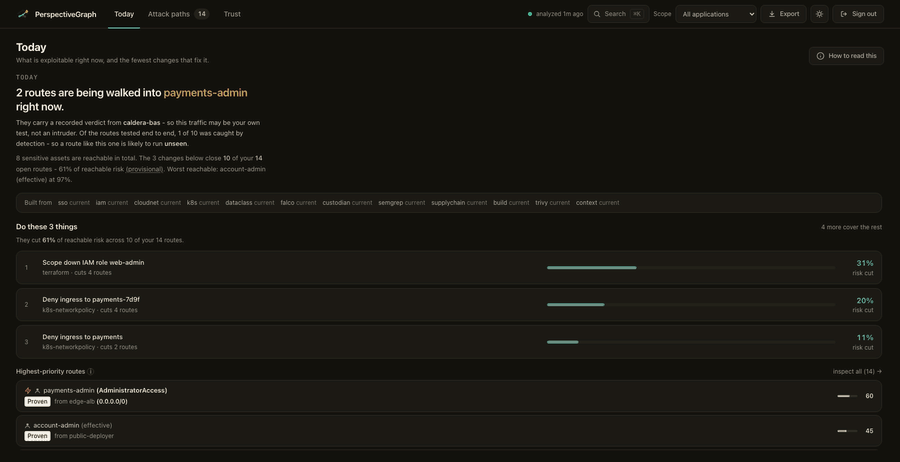
Task: Click the 14 badge on Attack paths
Action: coord(201,14)
